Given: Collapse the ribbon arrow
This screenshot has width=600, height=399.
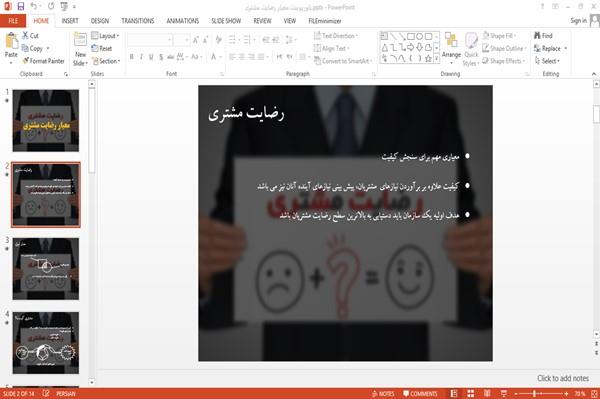Looking at the screenshot, I should (593, 74).
